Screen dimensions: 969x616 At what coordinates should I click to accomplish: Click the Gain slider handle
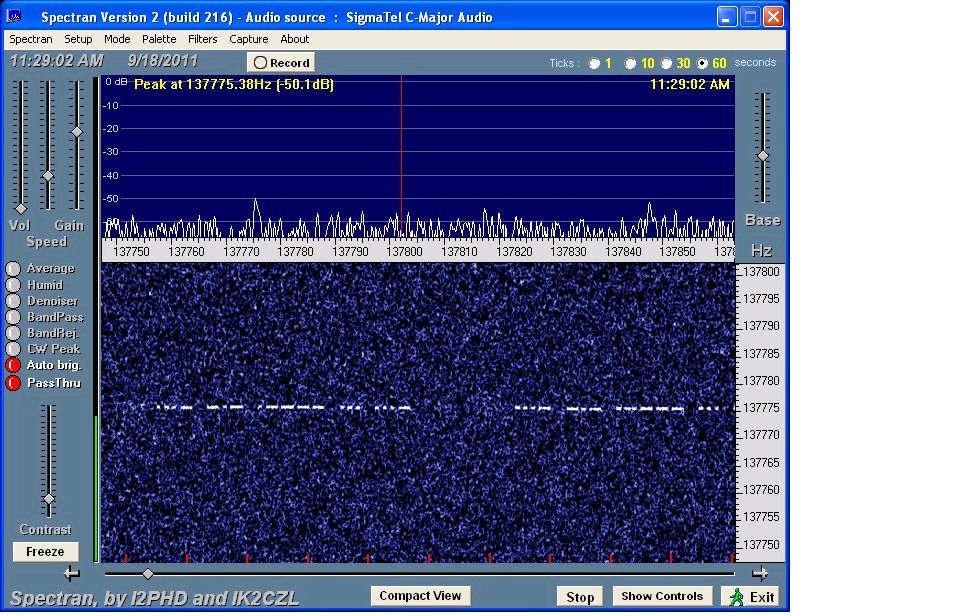(x=77, y=132)
